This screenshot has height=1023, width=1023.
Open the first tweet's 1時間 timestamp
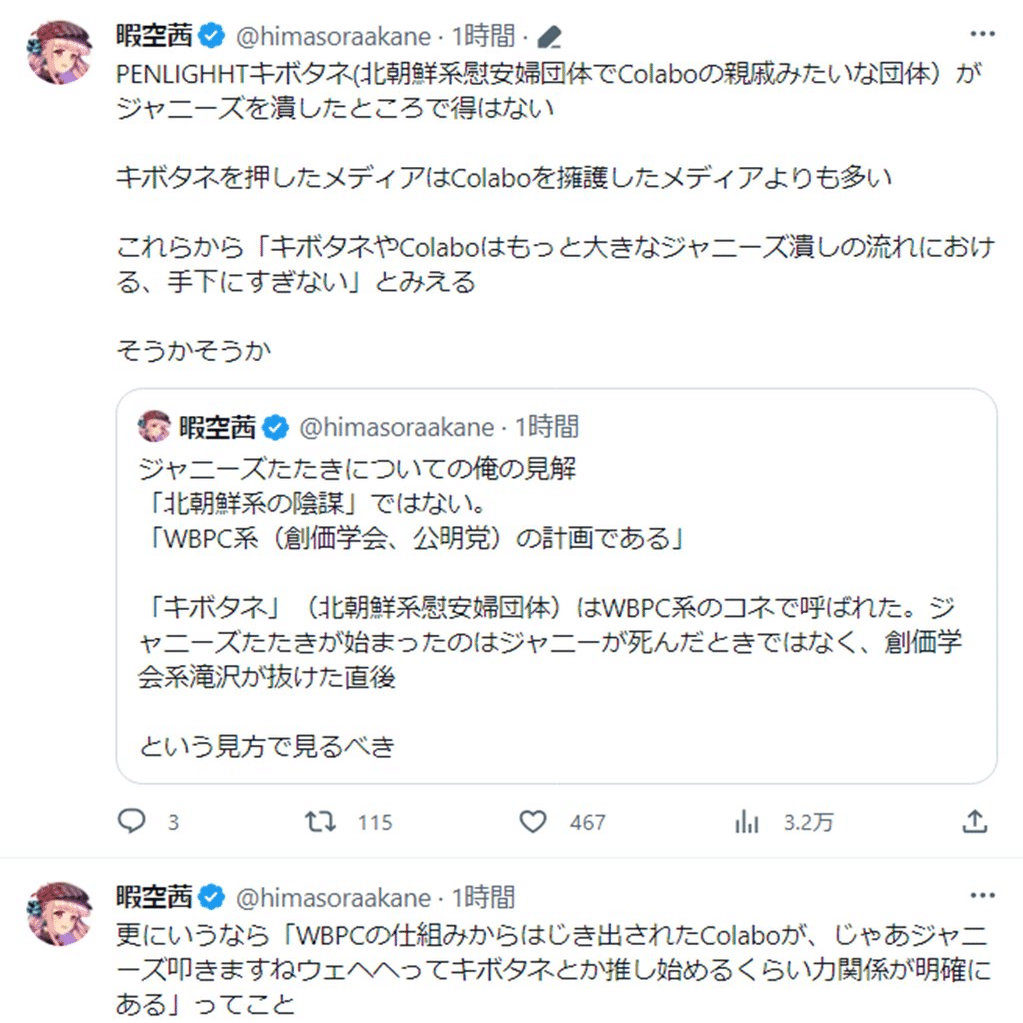(x=484, y=38)
